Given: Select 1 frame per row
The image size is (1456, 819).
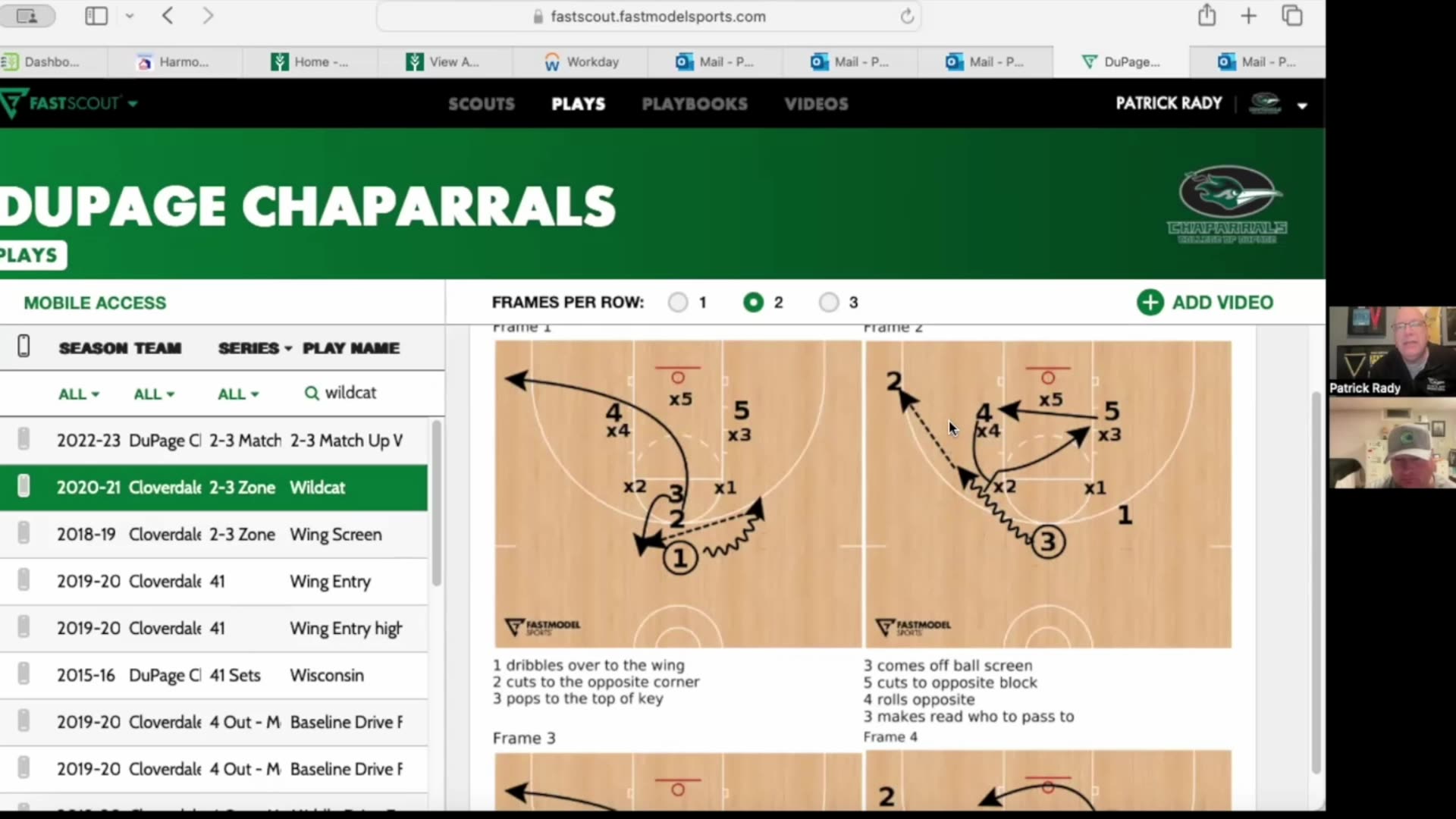Looking at the screenshot, I should point(678,303).
